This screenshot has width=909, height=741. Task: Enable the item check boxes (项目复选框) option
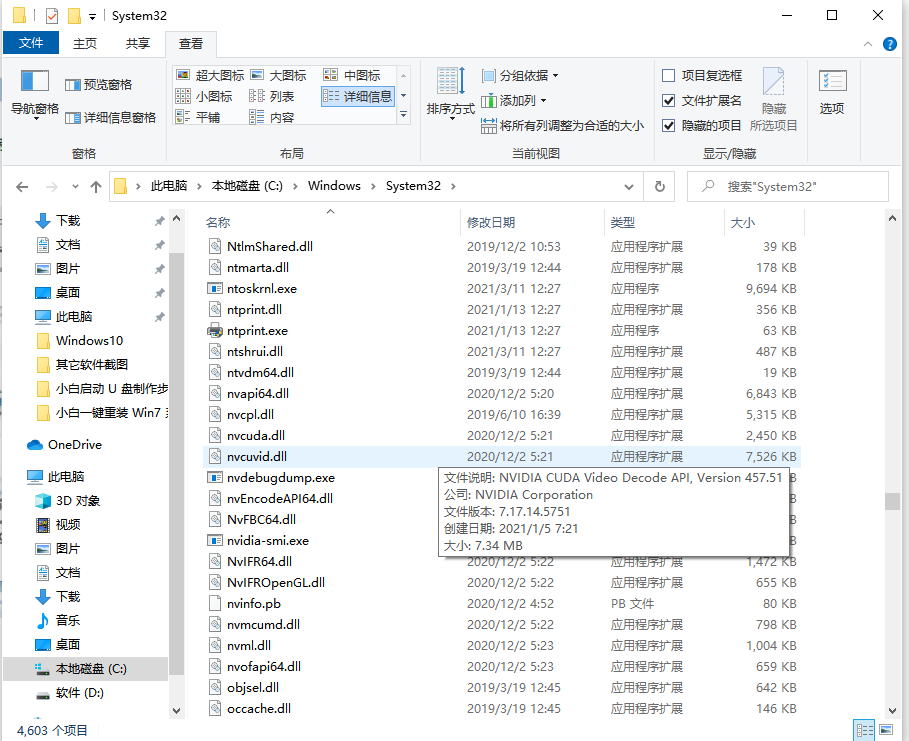pyautogui.click(x=668, y=76)
